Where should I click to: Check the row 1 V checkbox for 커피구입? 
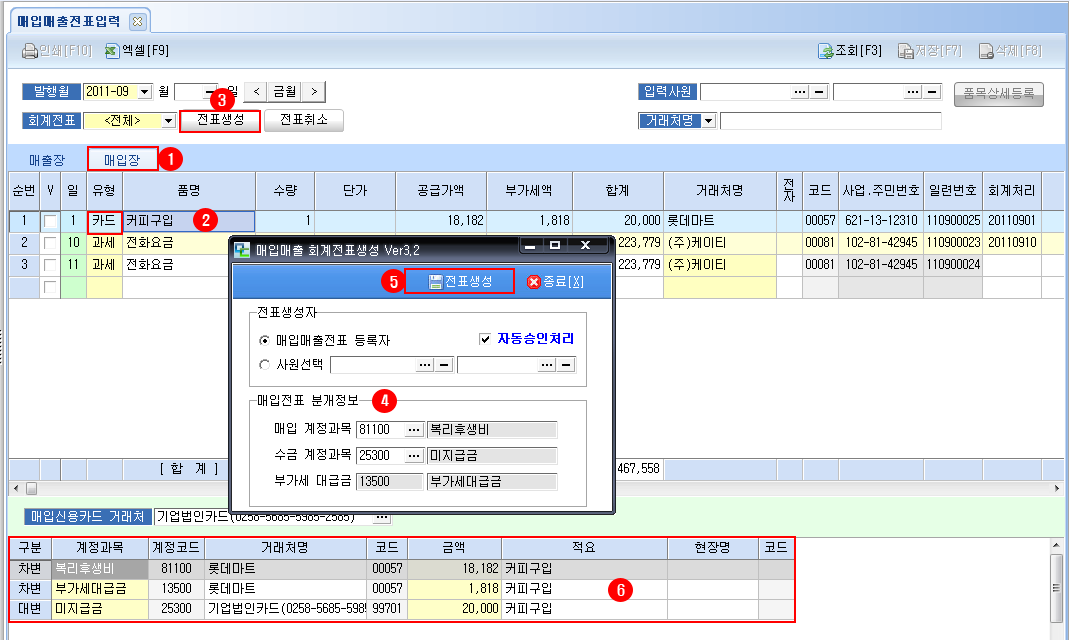tap(49, 221)
